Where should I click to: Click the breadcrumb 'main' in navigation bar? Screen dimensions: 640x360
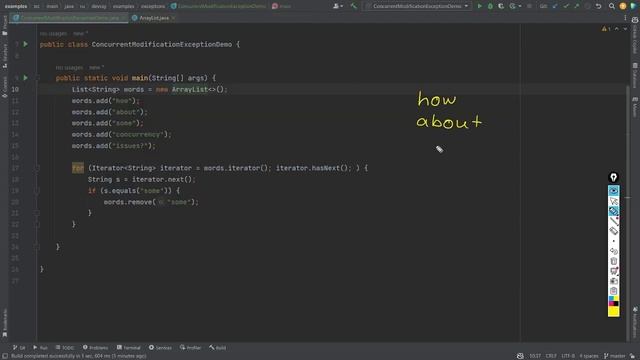click(52, 6)
